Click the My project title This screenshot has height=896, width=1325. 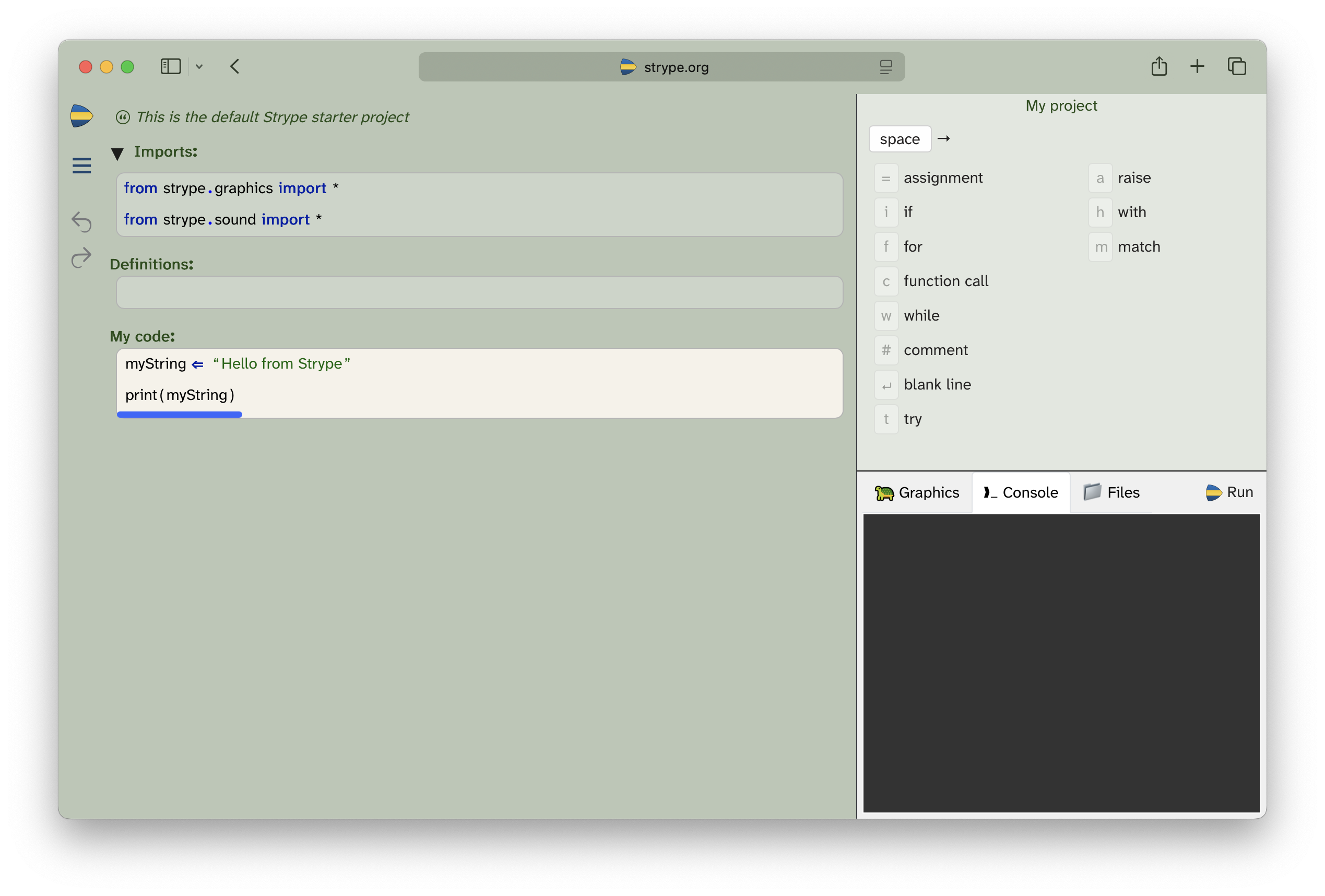(x=1061, y=106)
